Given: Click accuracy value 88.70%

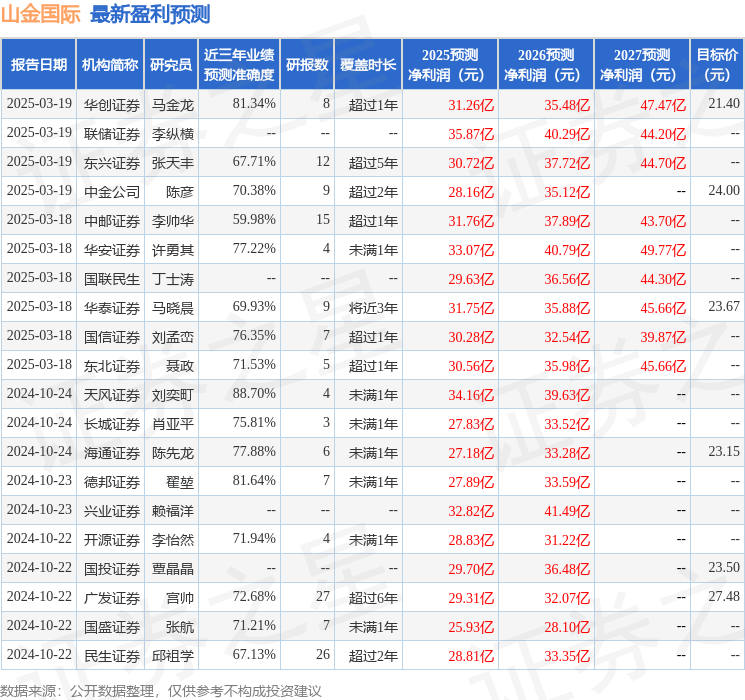Looking at the screenshot, I should tap(254, 393).
